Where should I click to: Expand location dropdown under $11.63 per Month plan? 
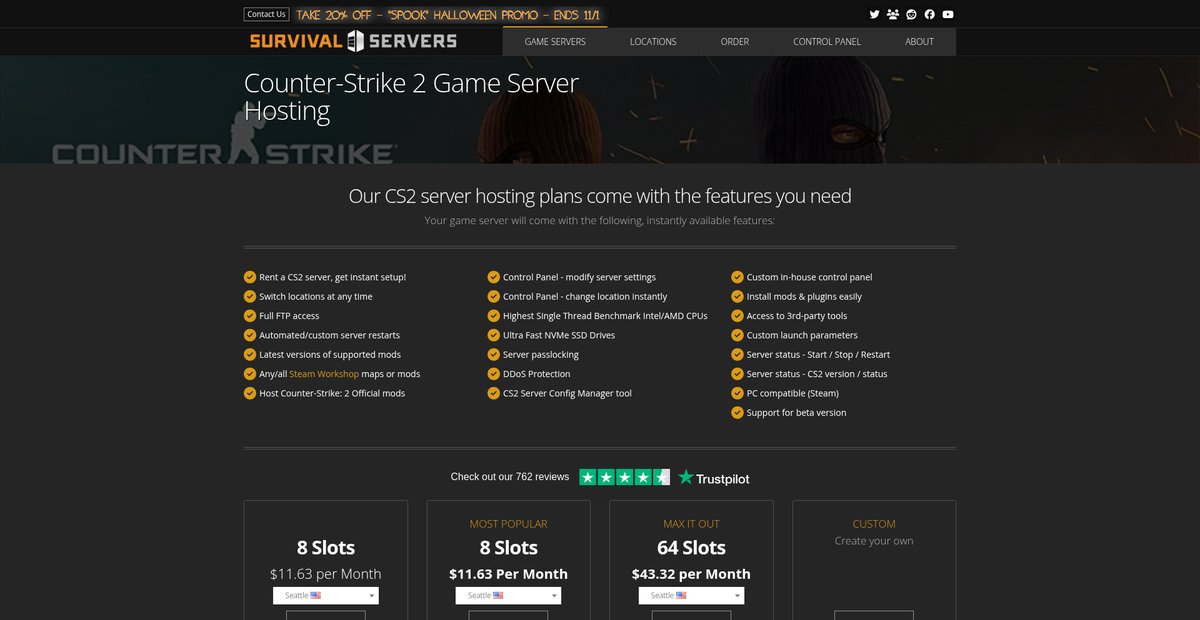coord(326,595)
